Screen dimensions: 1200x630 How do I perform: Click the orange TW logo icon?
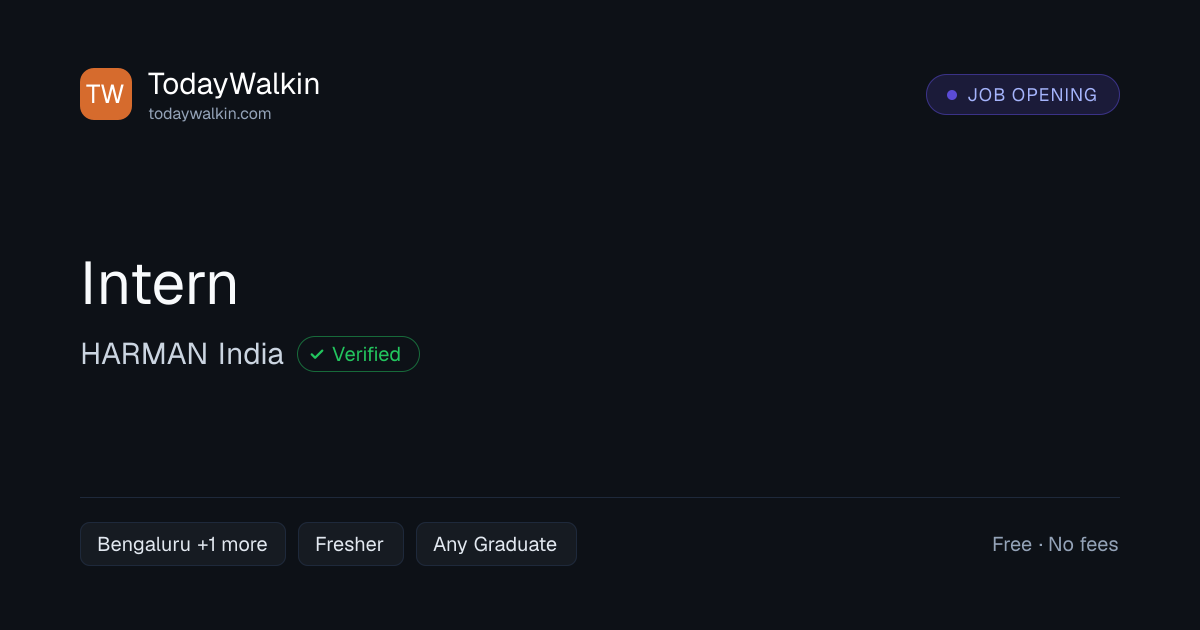click(x=106, y=94)
